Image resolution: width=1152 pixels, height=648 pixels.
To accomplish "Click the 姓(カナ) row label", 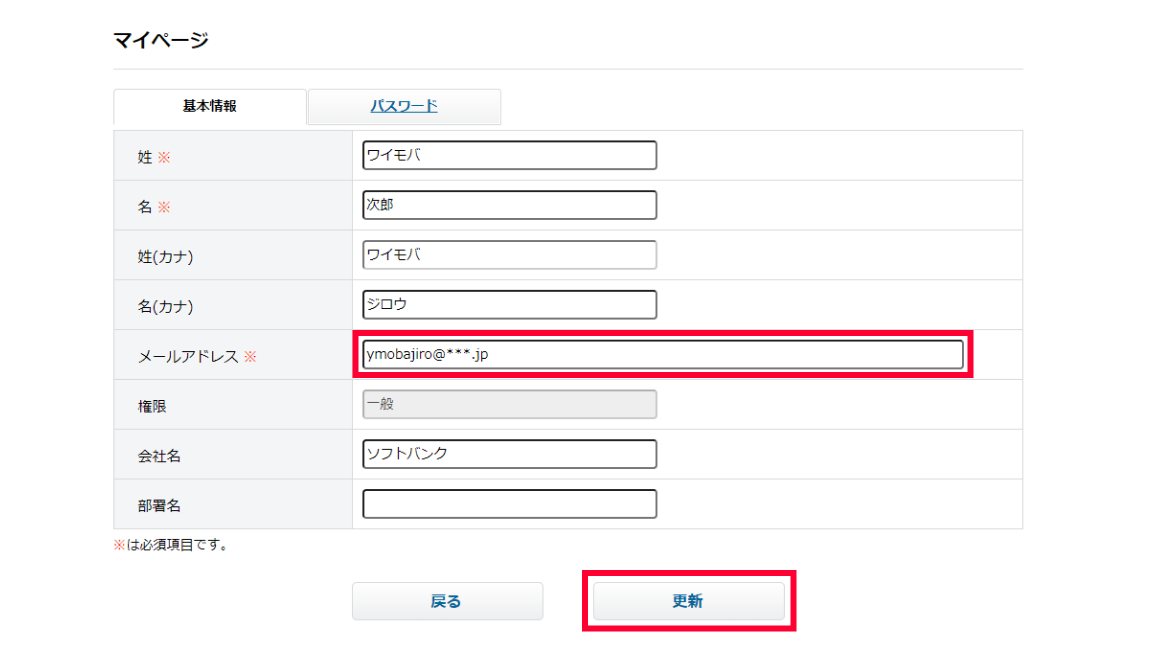I will click(x=166, y=257).
